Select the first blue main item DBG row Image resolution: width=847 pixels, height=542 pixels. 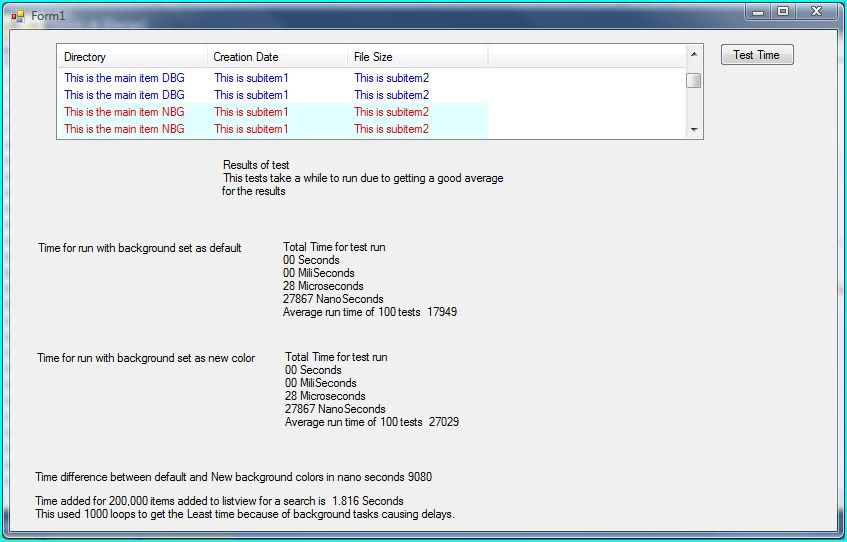click(x=124, y=78)
